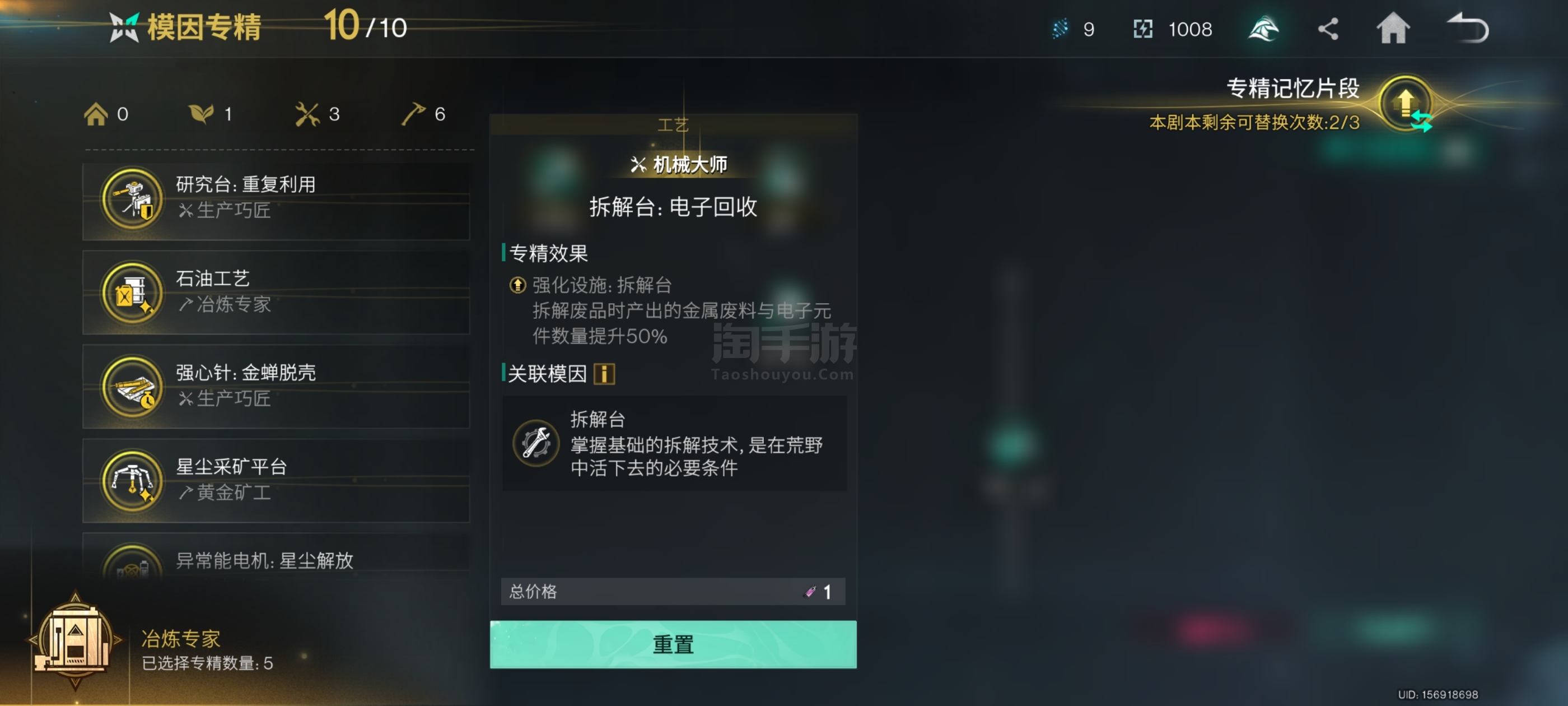
Task: Click the 1008 currency counter
Action: (x=1173, y=29)
